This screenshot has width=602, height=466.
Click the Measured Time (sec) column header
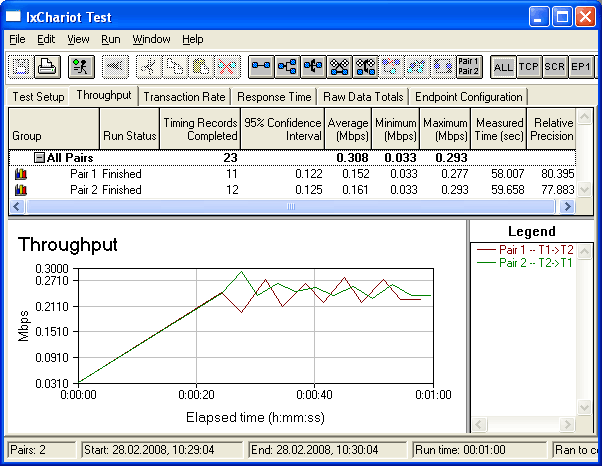click(x=499, y=129)
